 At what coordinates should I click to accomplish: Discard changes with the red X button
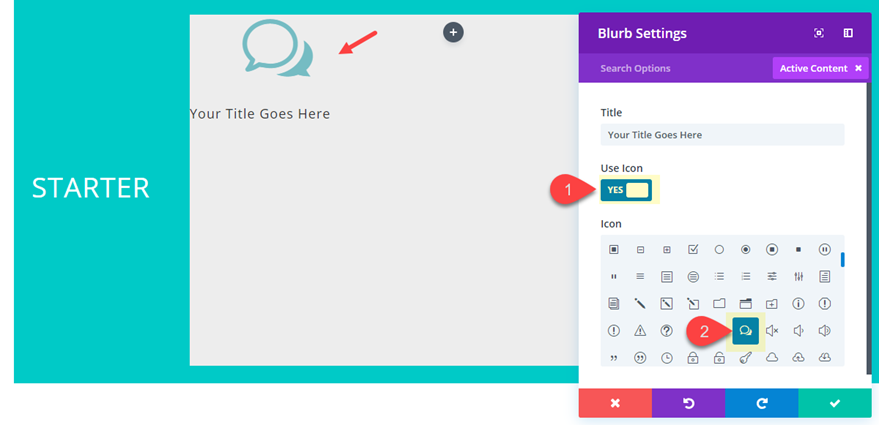coord(615,403)
